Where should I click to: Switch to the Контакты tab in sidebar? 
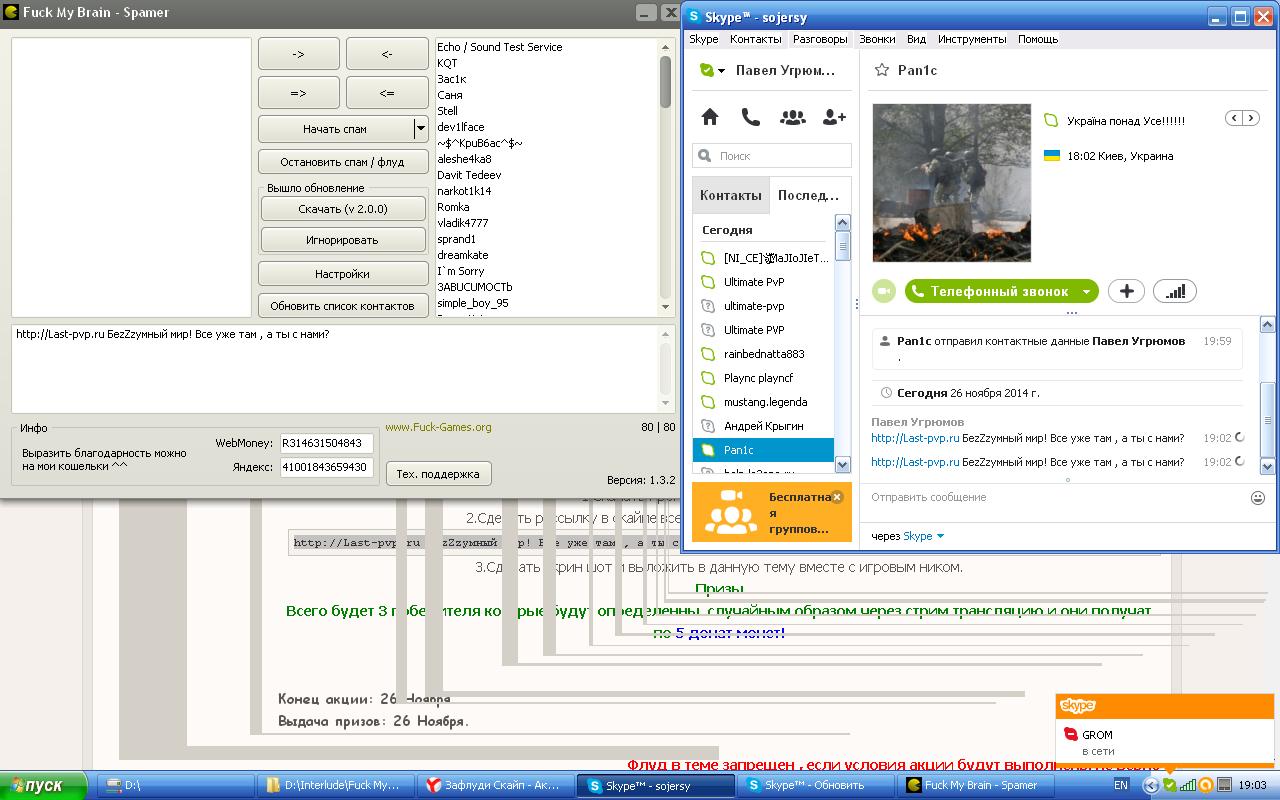(x=731, y=195)
